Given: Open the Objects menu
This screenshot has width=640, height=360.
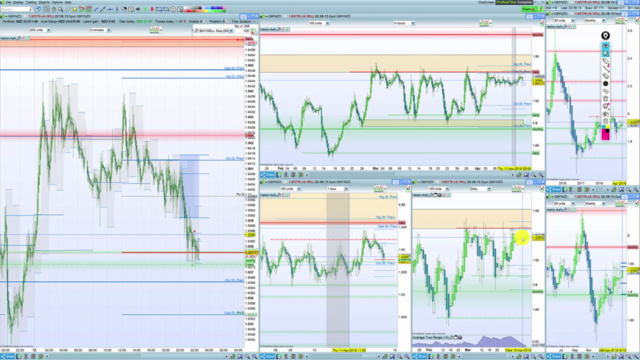Looking at the screenshot, I should [x=44, y=2].
